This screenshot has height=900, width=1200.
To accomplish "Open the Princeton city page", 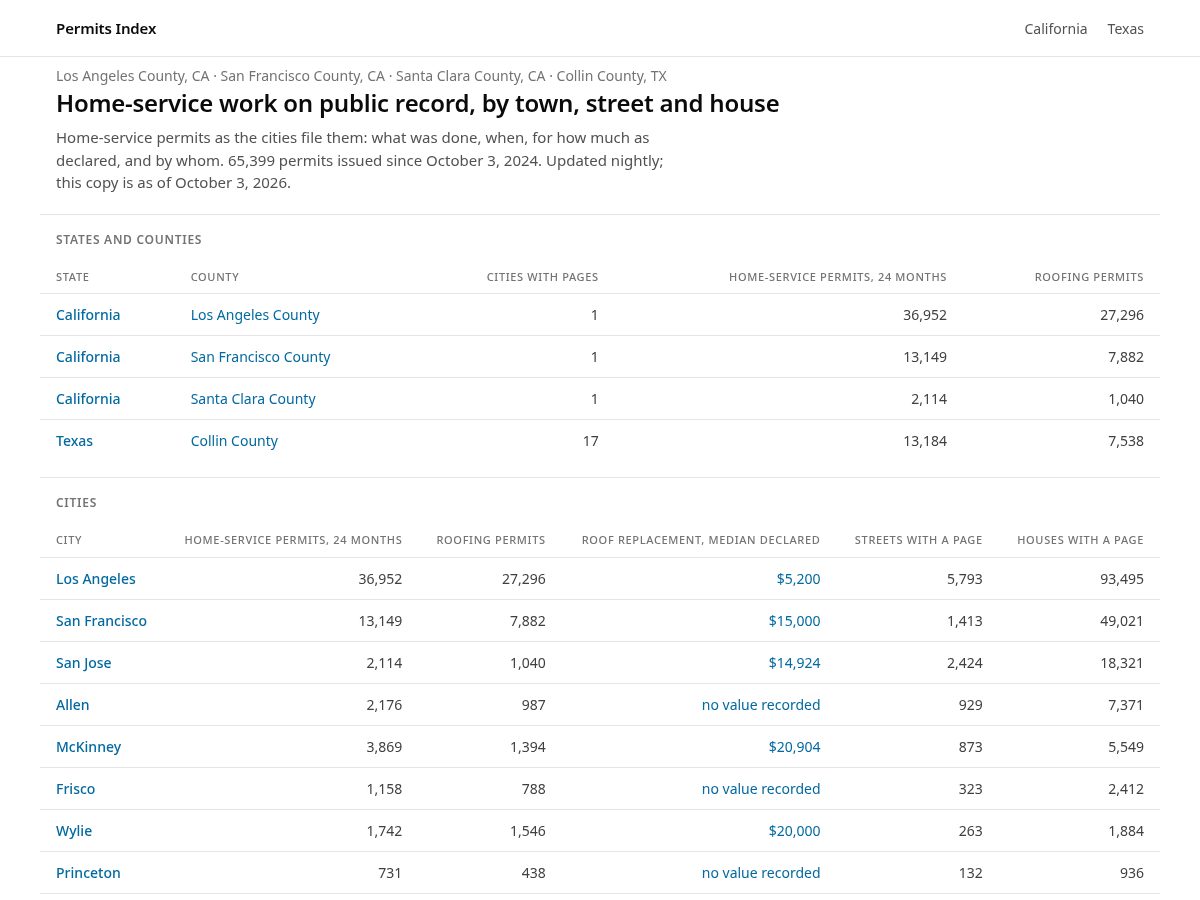I will (x=88, y=873).
